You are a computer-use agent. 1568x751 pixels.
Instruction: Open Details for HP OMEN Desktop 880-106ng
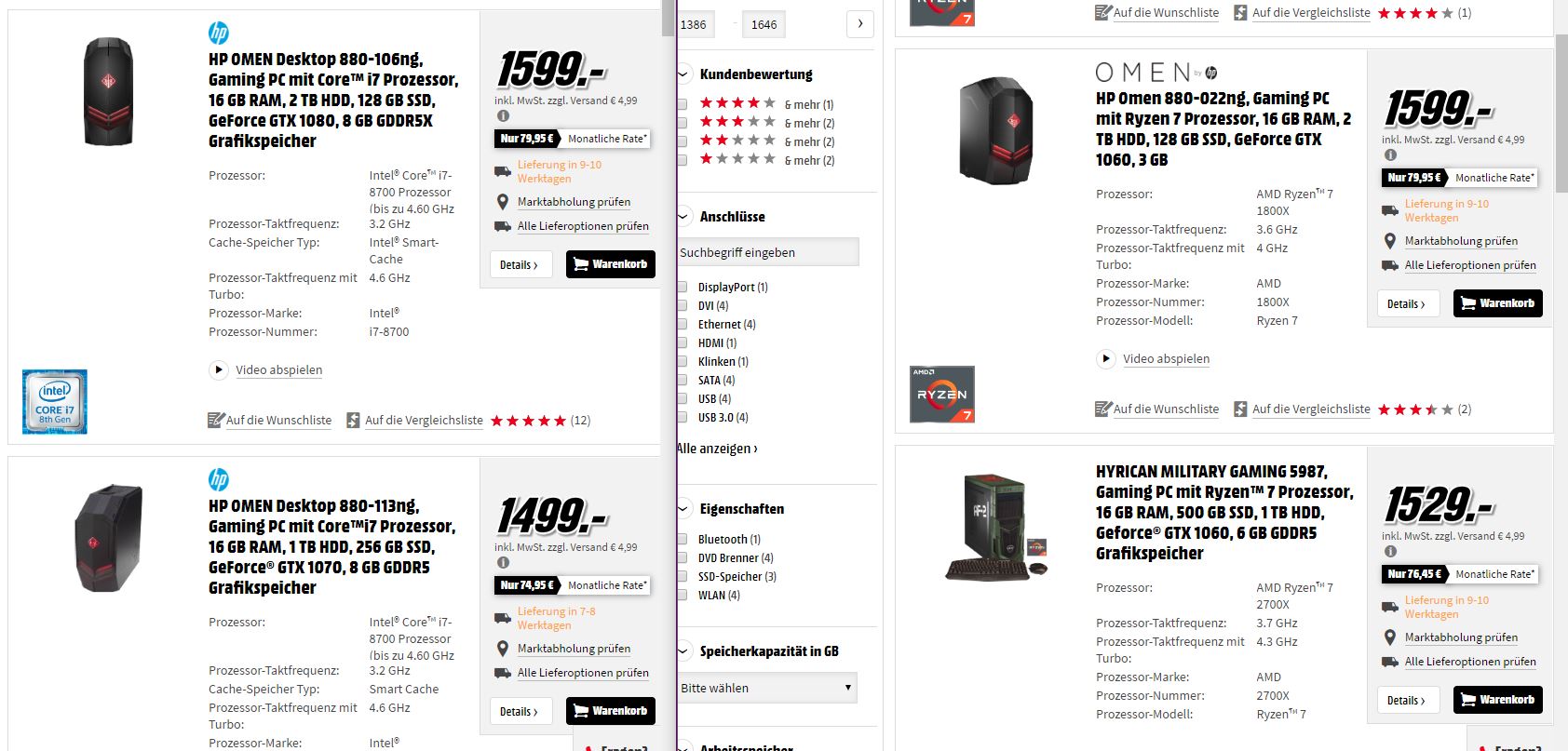[x=520, y=264]
